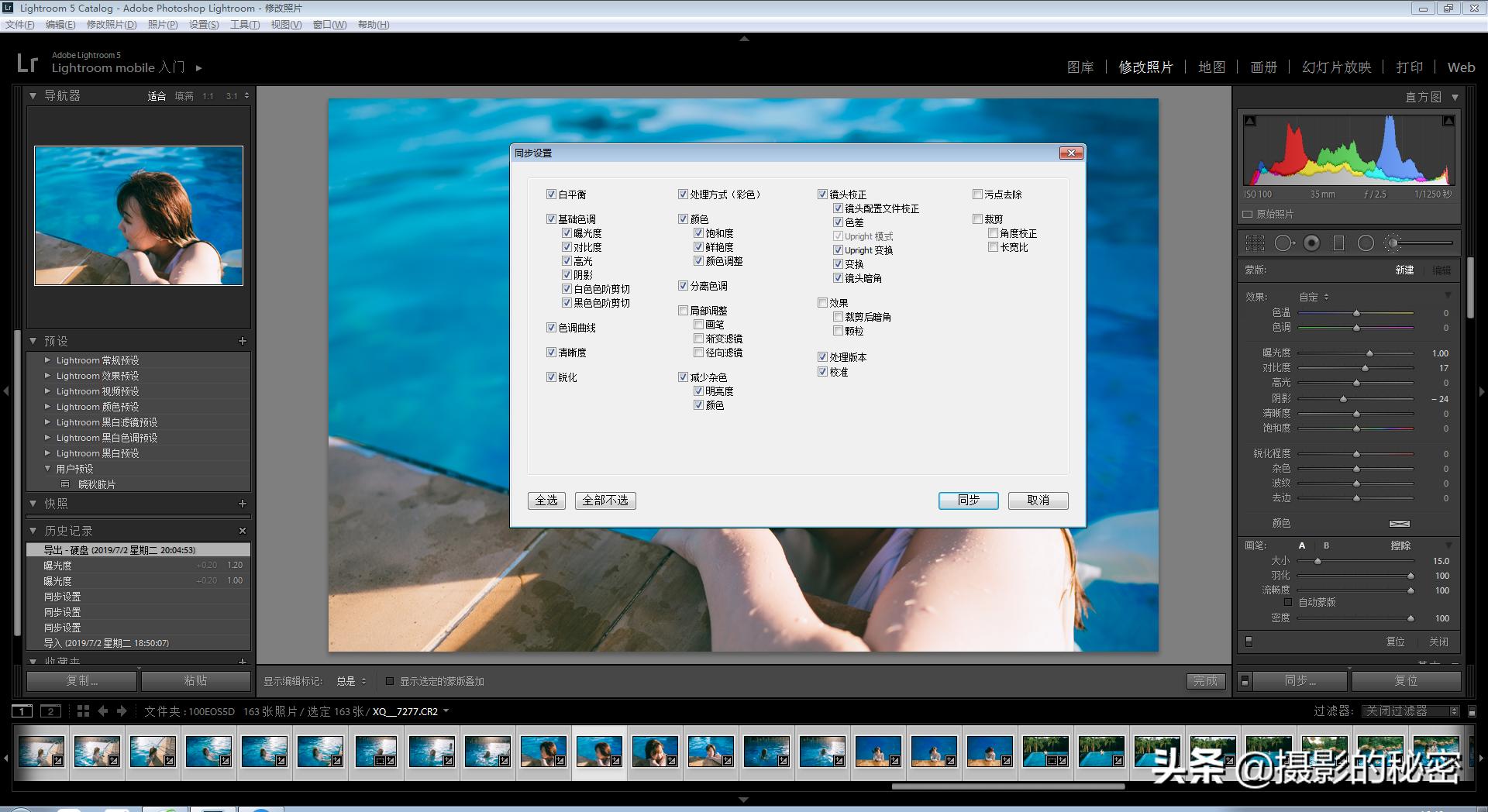Click the 同步 button in dialog
Viewport: 1488px width, 812px height.
tap(968, 501)
